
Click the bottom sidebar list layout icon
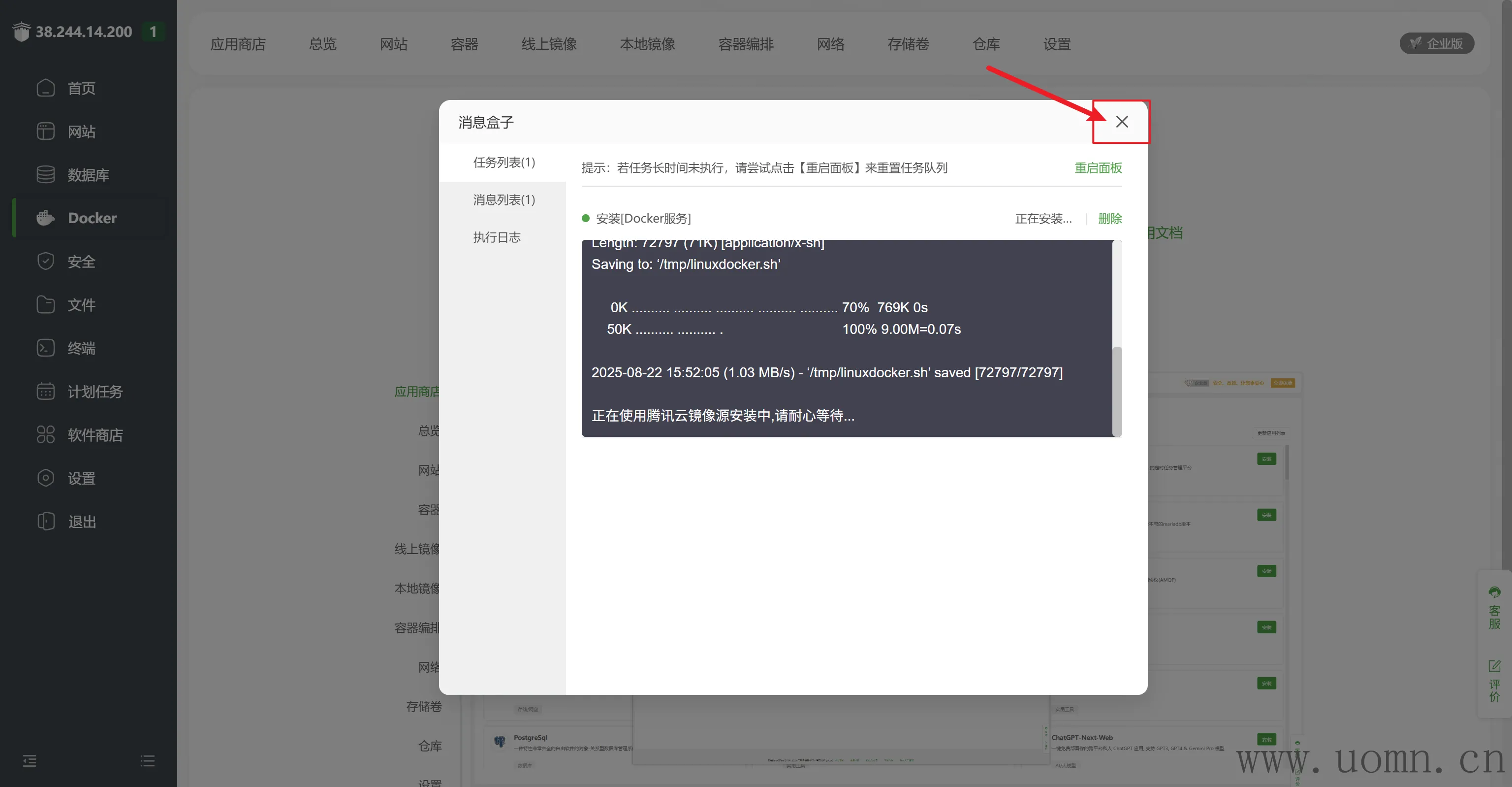pos(147,761)
